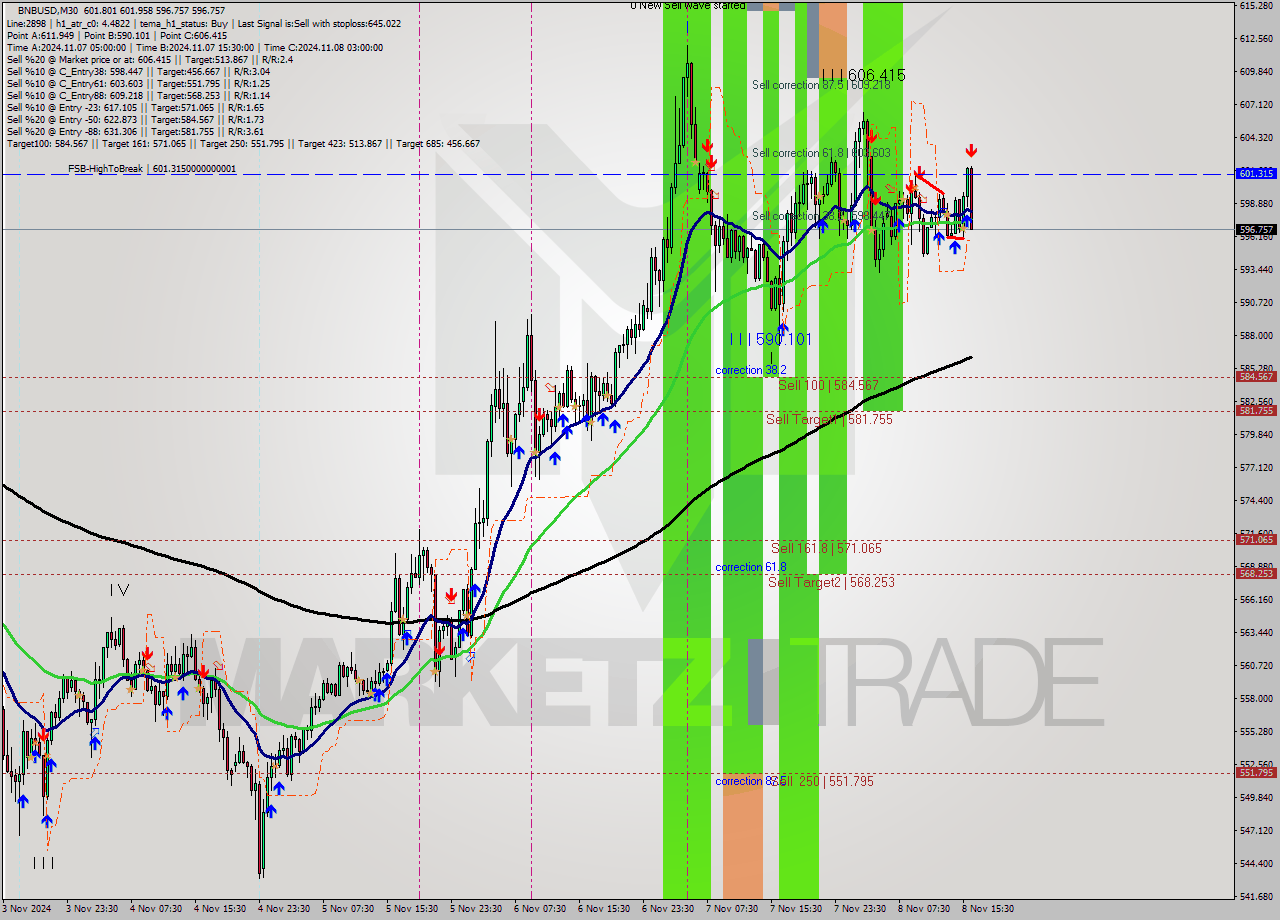Viewport: 1280px width, 920px height.
Task: Click the red 568.253 price tag
Action: [x=1256, y=574]
